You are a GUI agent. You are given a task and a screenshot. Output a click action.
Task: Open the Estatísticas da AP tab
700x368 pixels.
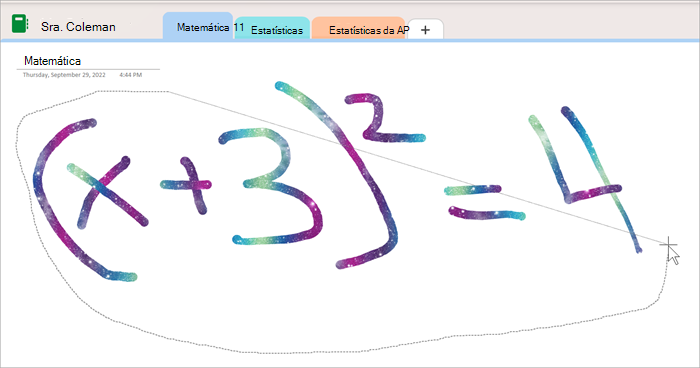tap(358, 29)
